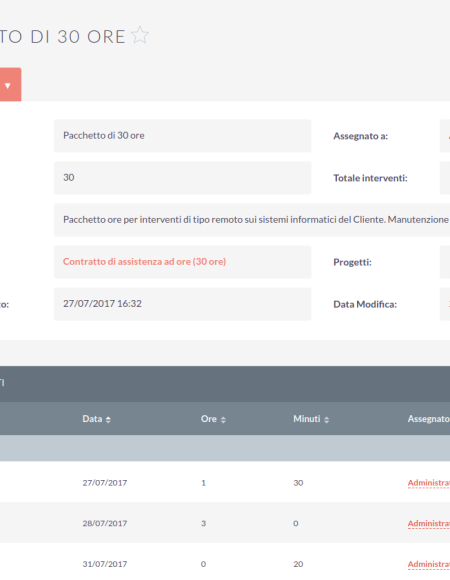Image resolution: width=450 pixels, height=580 pixels.
Task: Sort table by Ore column arrows
Action: click(x=223, y=420)
